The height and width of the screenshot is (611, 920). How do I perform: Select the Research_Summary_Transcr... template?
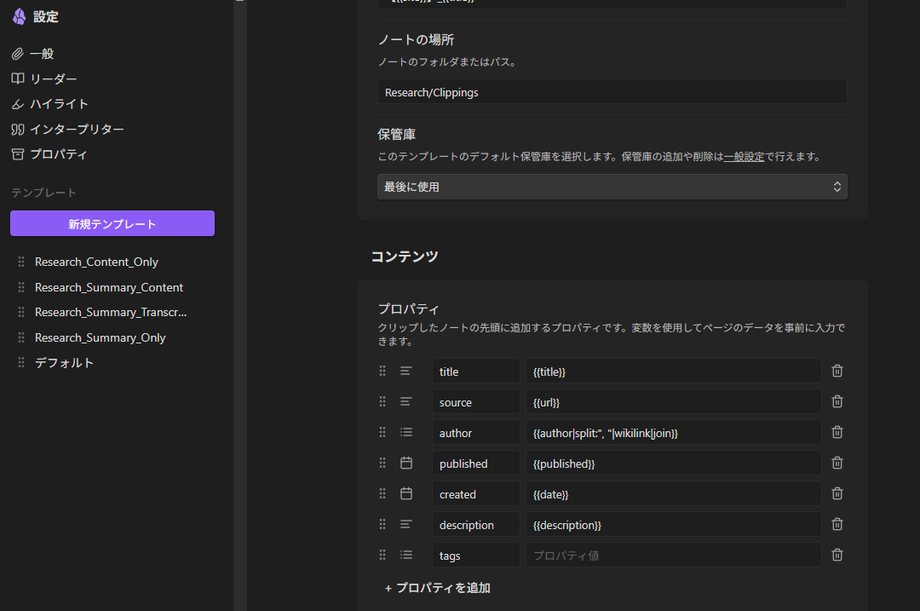click(x=110, y=312)
